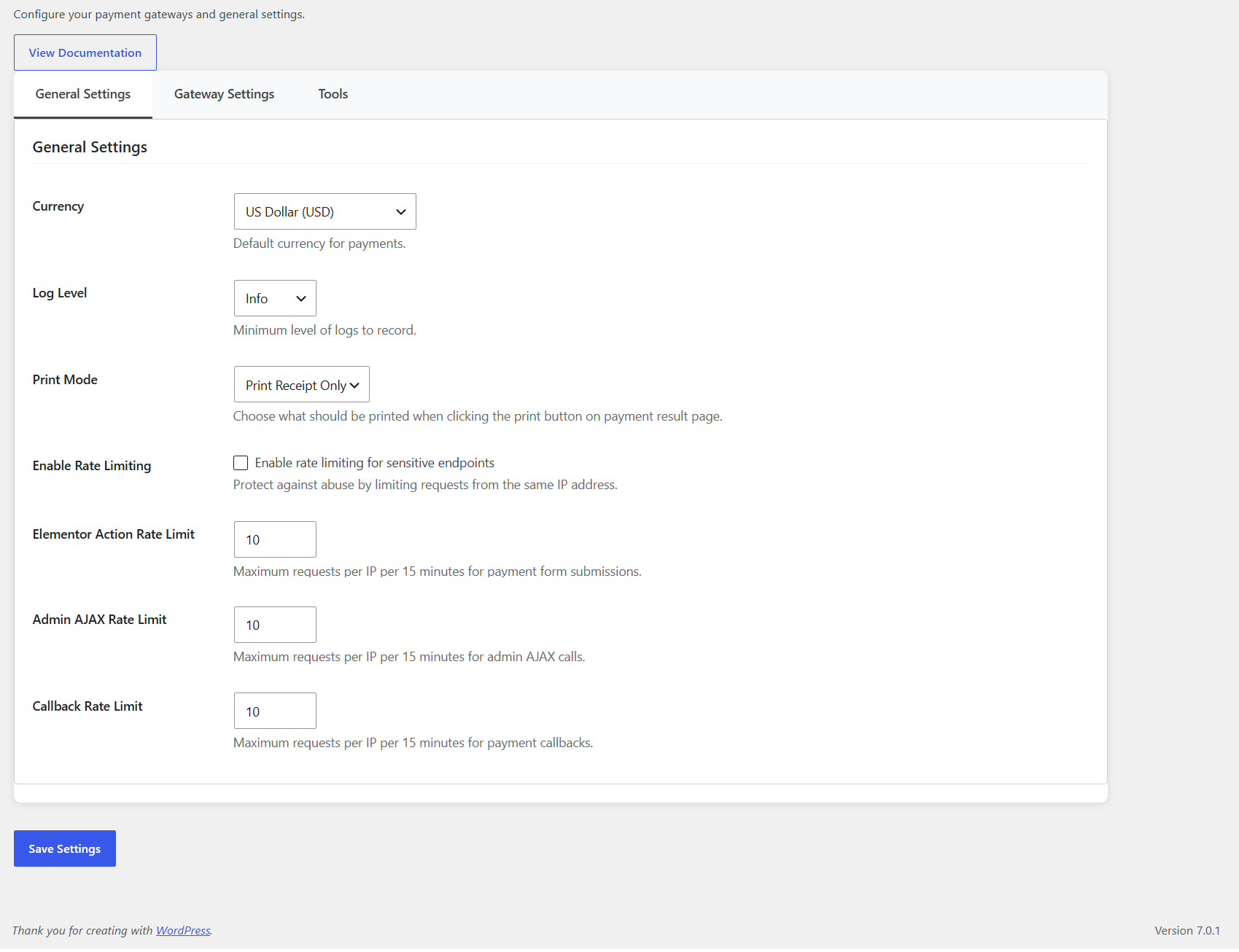The width and height of the screenshot is (1239, 952).
Task: Select the admin AJAX calls help text
Action: pyautogui.click(x=409, y=657)
